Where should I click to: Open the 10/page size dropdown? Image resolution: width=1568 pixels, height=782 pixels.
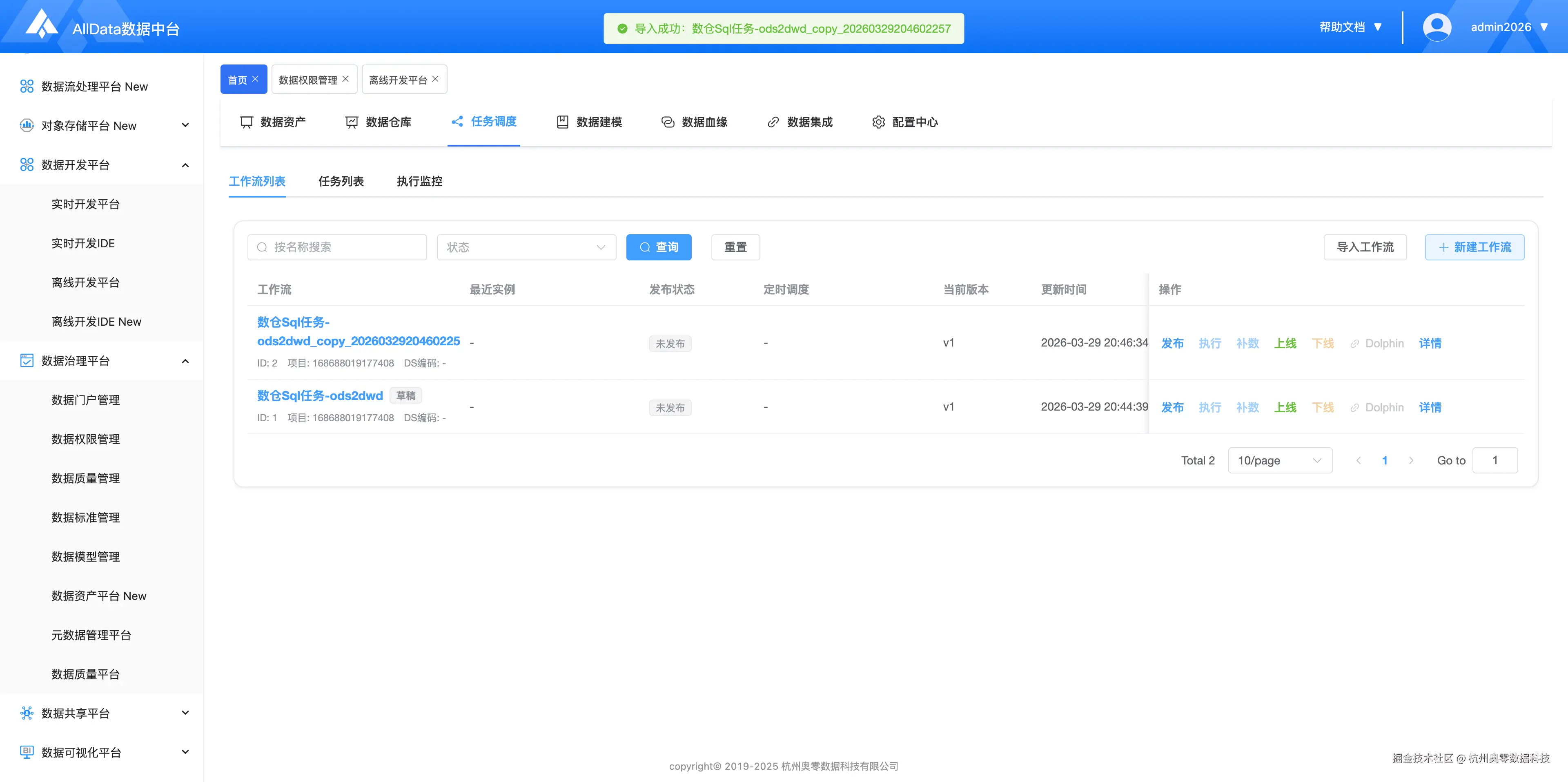coord(1279,461)
